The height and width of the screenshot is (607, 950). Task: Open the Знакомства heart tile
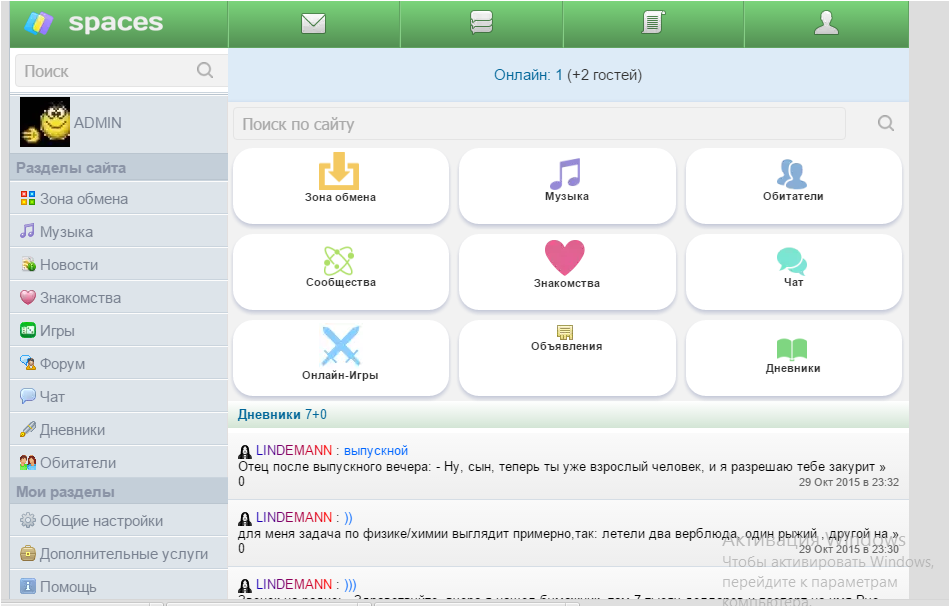[x=566, y=270]
